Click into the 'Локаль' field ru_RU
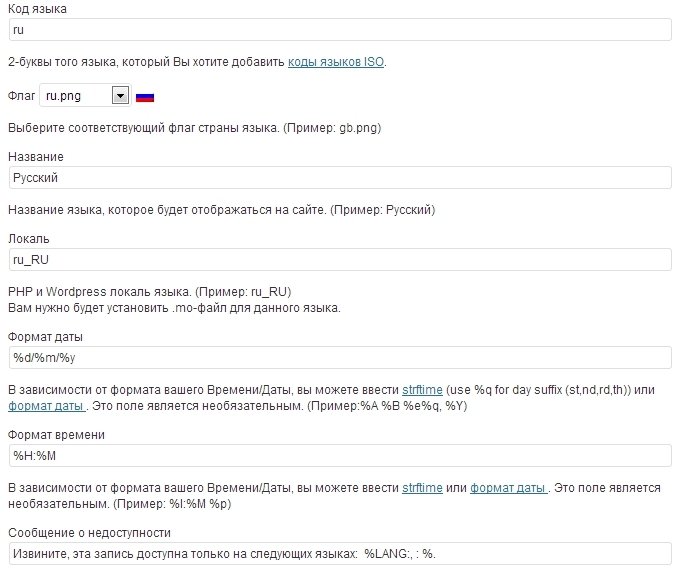This screenshot has width=679, height=566. click(x=340, y=259)
